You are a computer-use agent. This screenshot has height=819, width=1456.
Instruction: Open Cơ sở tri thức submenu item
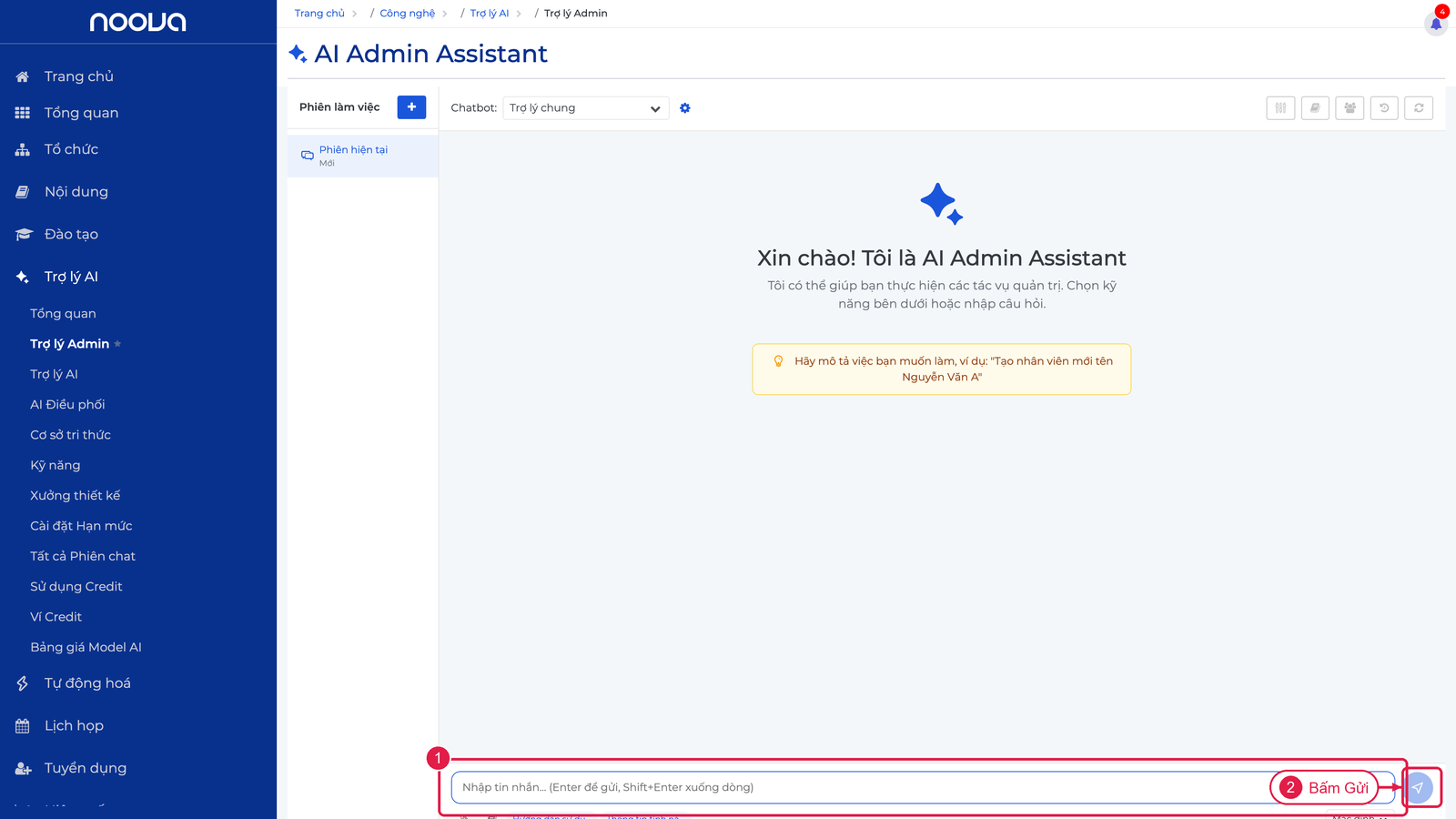point(70,435)
